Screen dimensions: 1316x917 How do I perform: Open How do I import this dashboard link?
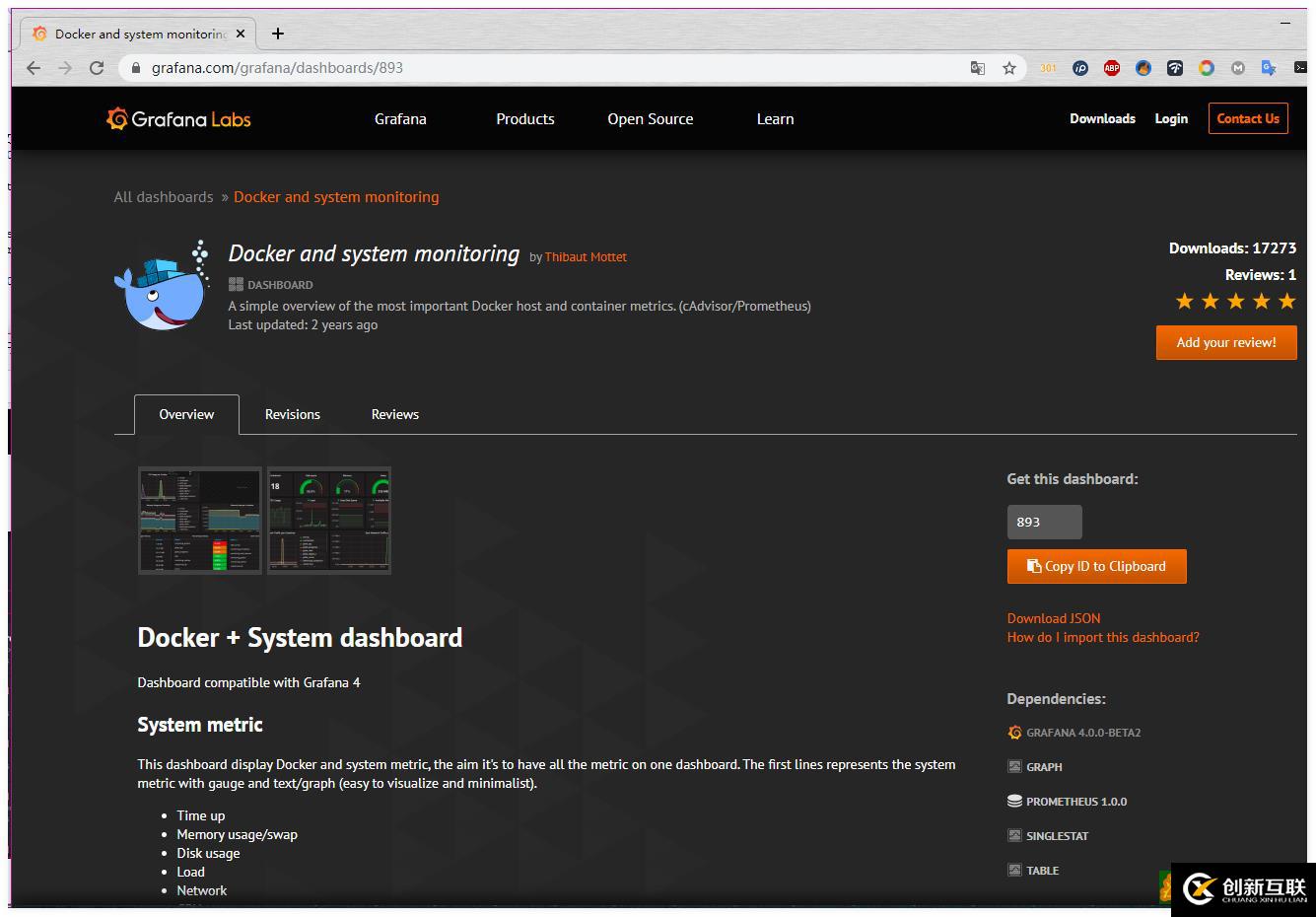(1103, 638)
